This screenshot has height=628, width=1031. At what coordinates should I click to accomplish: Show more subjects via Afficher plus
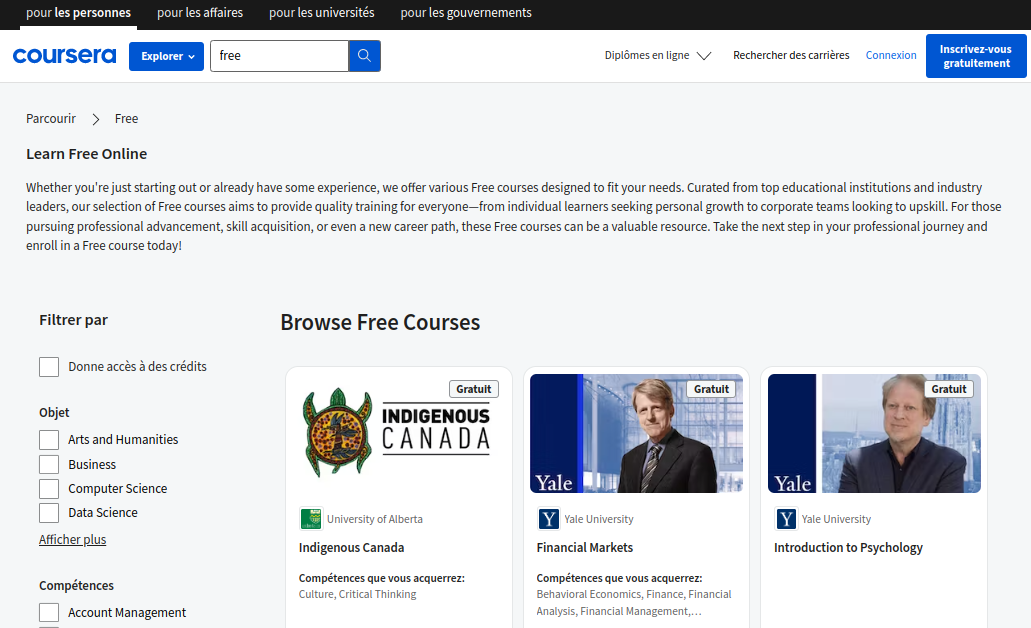click(x=72, y=540)
